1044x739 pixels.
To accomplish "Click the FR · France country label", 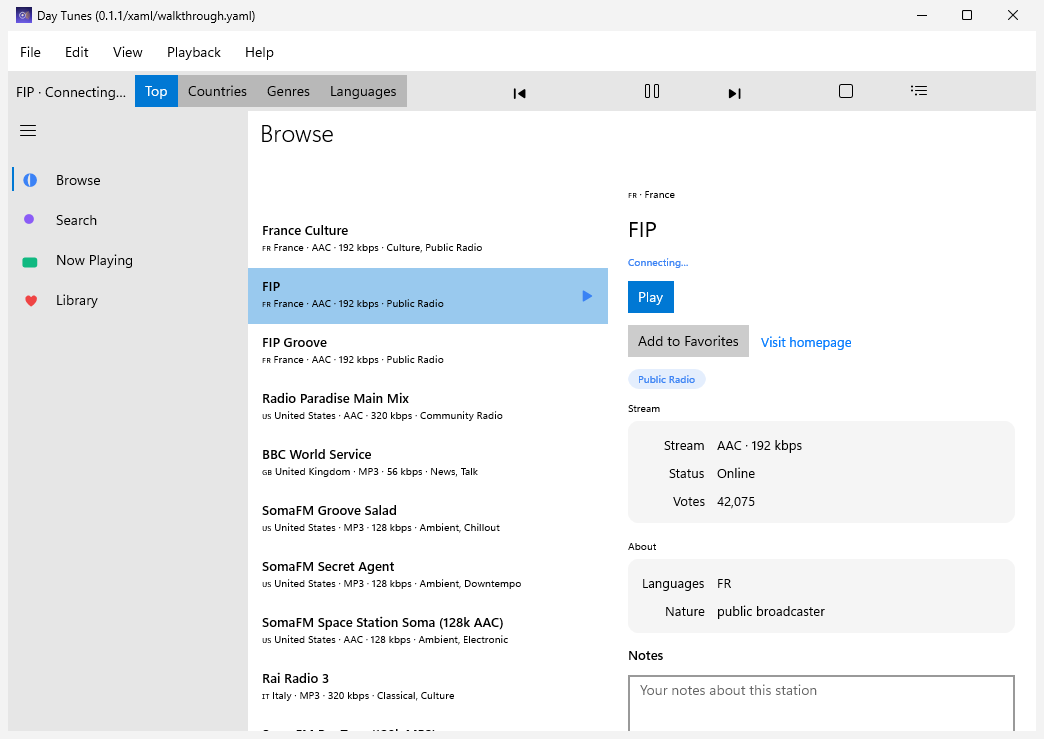I will [x=651, y=194].
